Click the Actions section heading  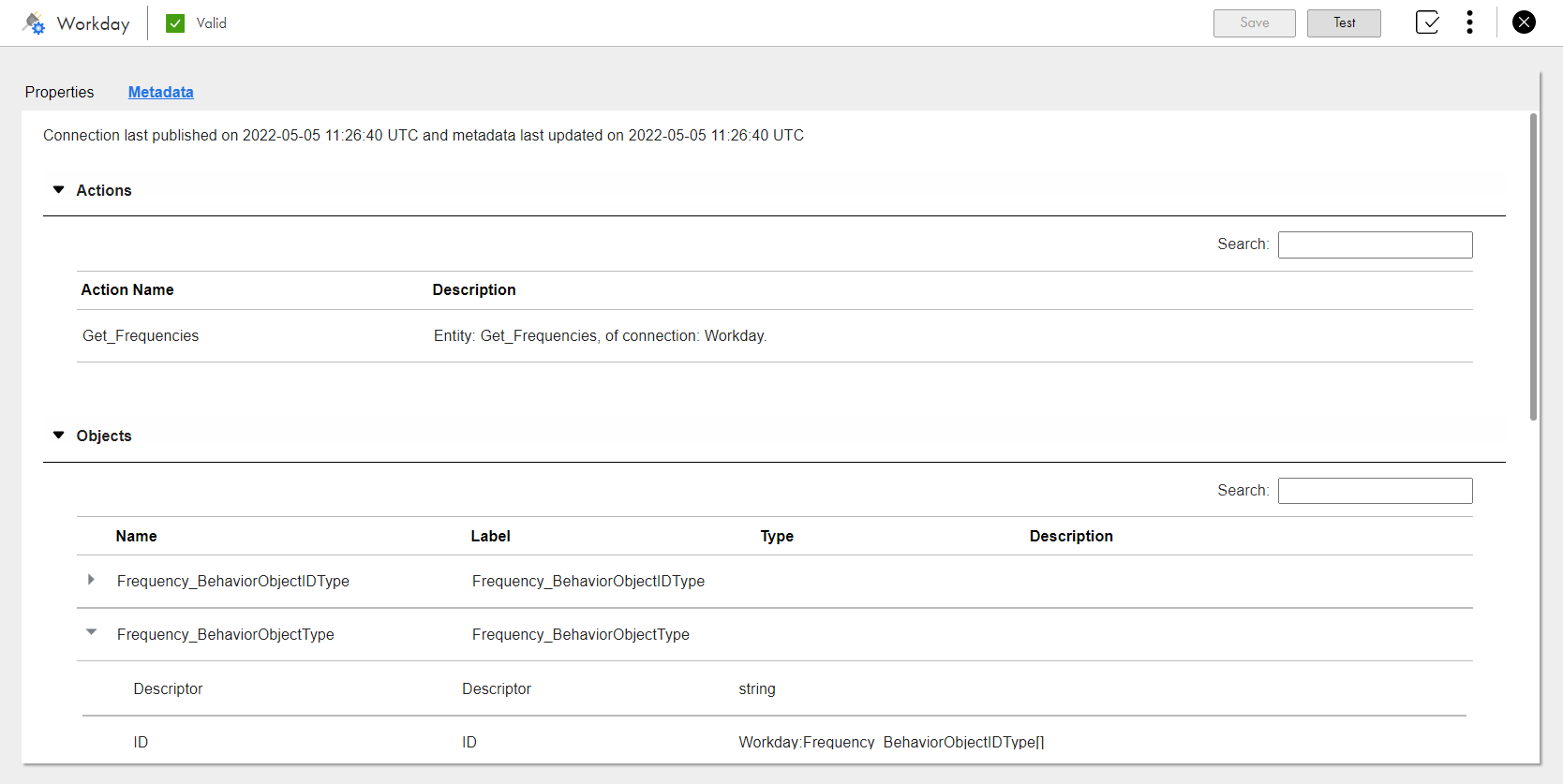click(104, 191)
